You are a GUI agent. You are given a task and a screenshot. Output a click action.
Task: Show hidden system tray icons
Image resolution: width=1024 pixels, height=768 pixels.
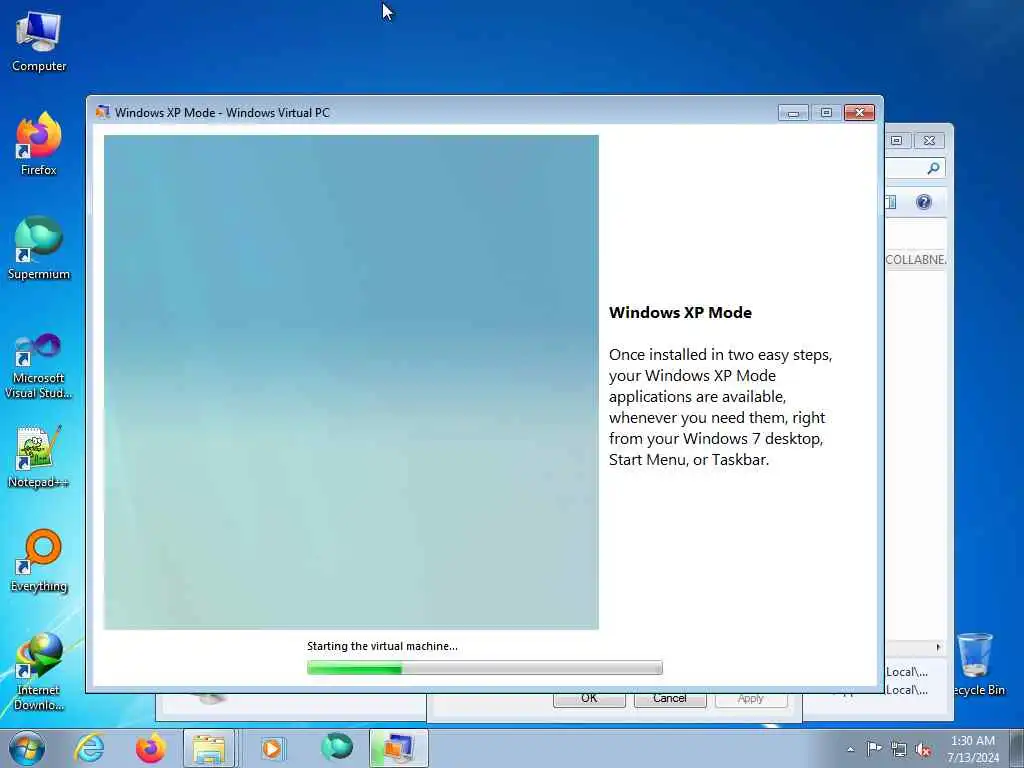[850, 749]
